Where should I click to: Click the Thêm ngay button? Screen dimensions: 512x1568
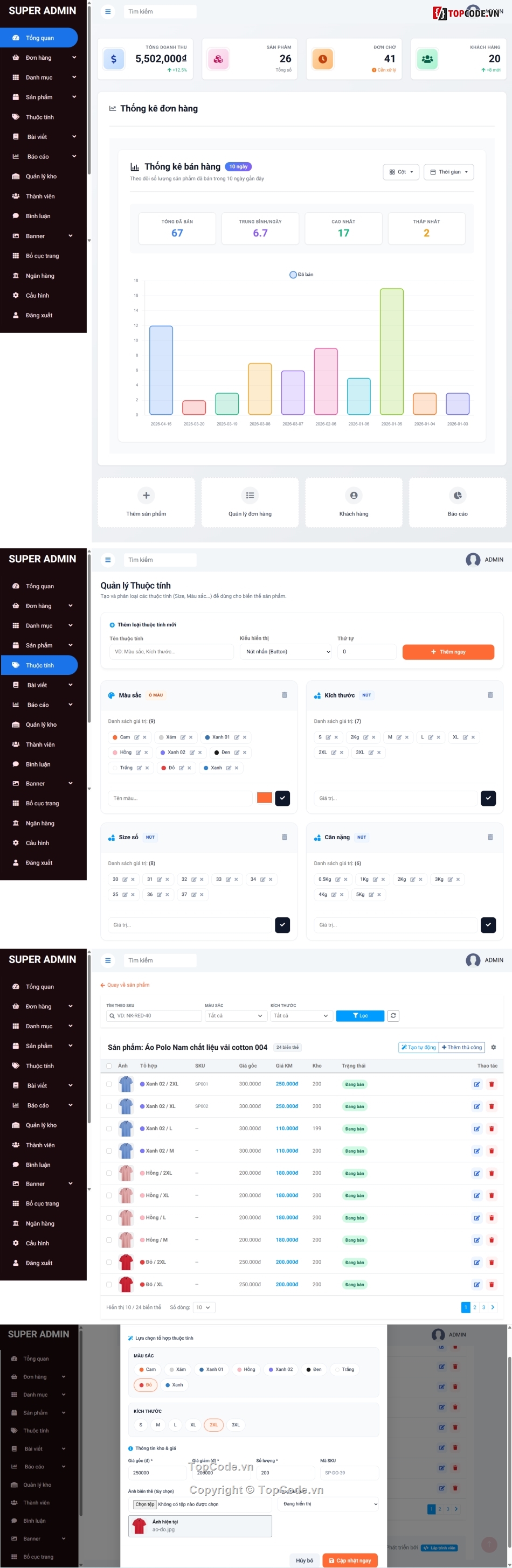pyautogui.click(x=448, y=651)
